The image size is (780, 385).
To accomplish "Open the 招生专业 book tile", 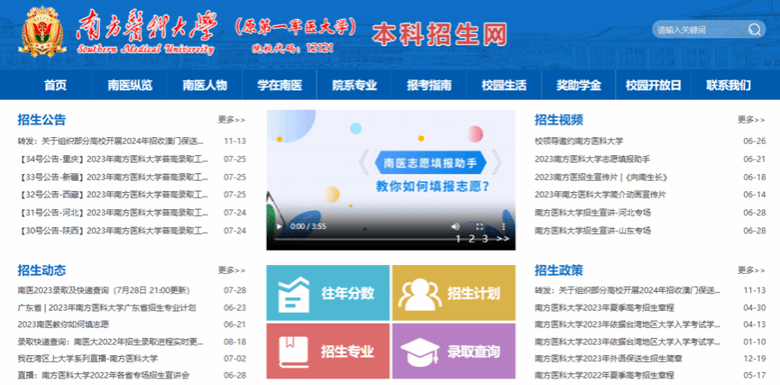I will tap(328, 351).
